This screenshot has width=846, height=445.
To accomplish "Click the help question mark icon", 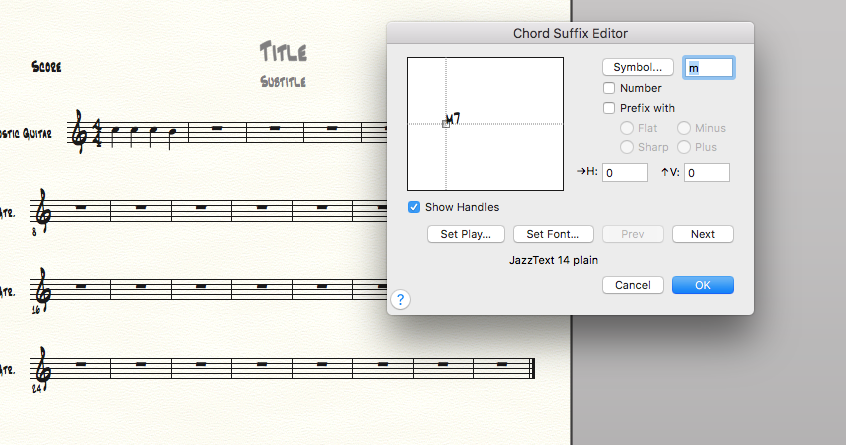I will point(399,299).
